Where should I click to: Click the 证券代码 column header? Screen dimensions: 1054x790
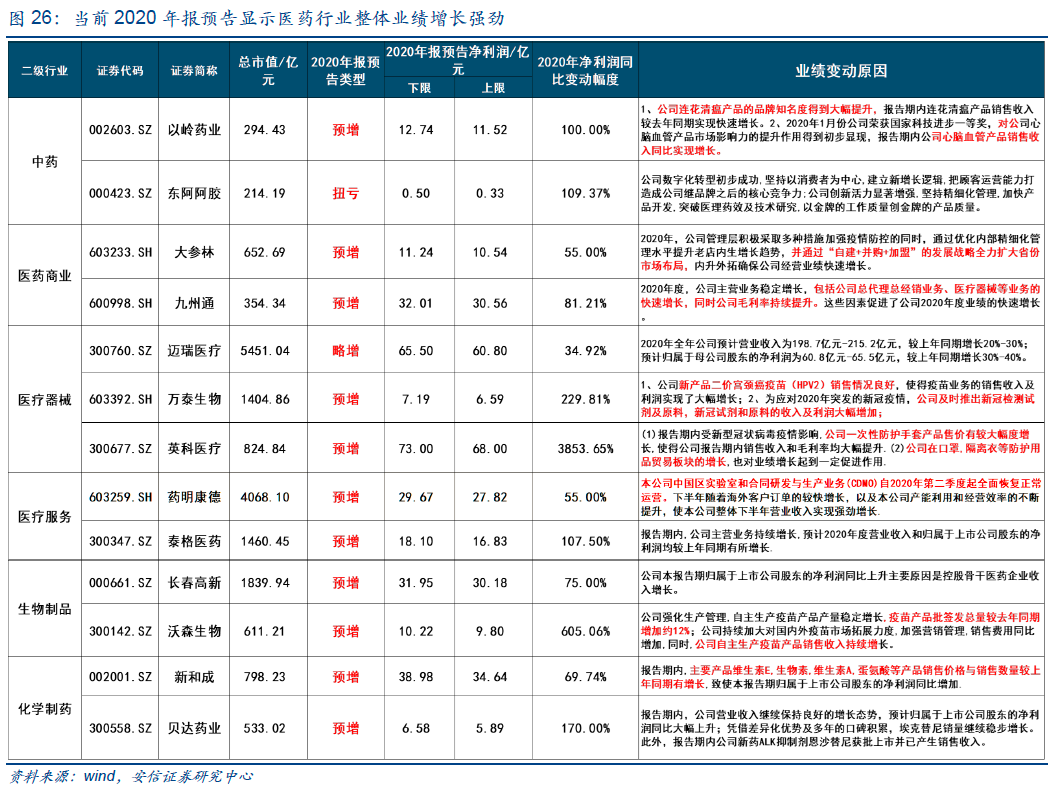120,71
